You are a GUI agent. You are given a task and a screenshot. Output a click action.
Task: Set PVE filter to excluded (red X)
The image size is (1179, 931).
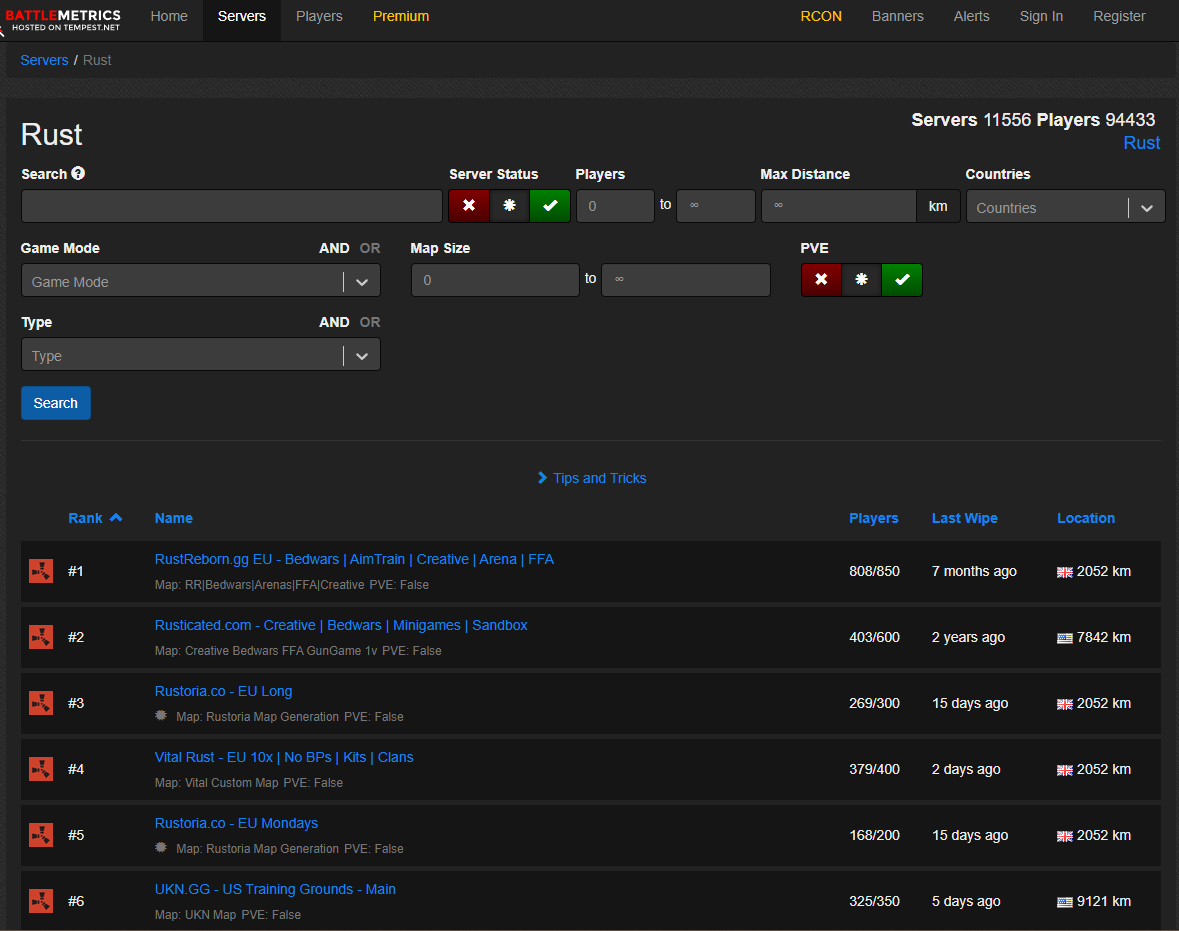821,280
